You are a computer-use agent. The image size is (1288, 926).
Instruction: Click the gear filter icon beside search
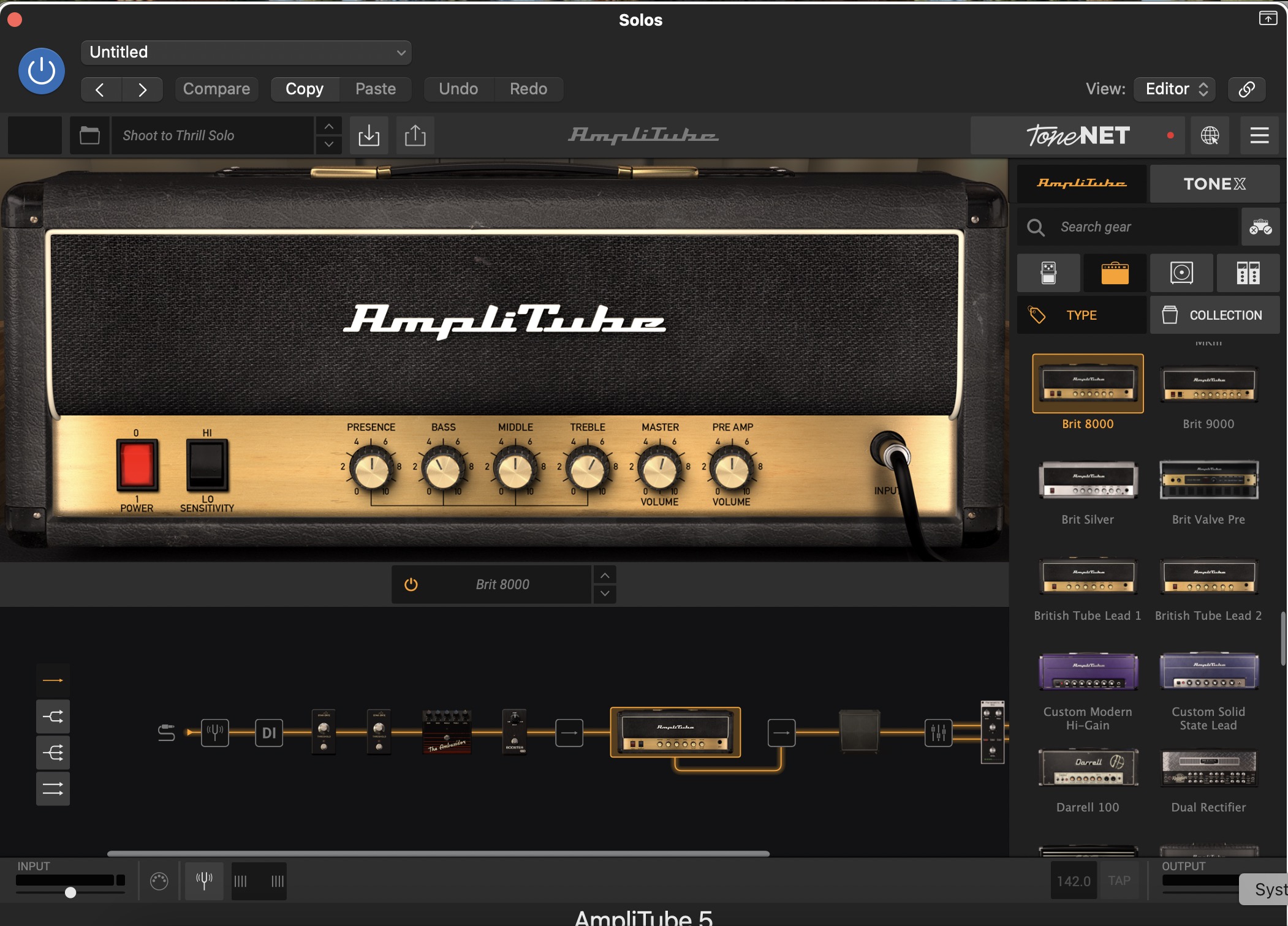[x=1260, y=227]
